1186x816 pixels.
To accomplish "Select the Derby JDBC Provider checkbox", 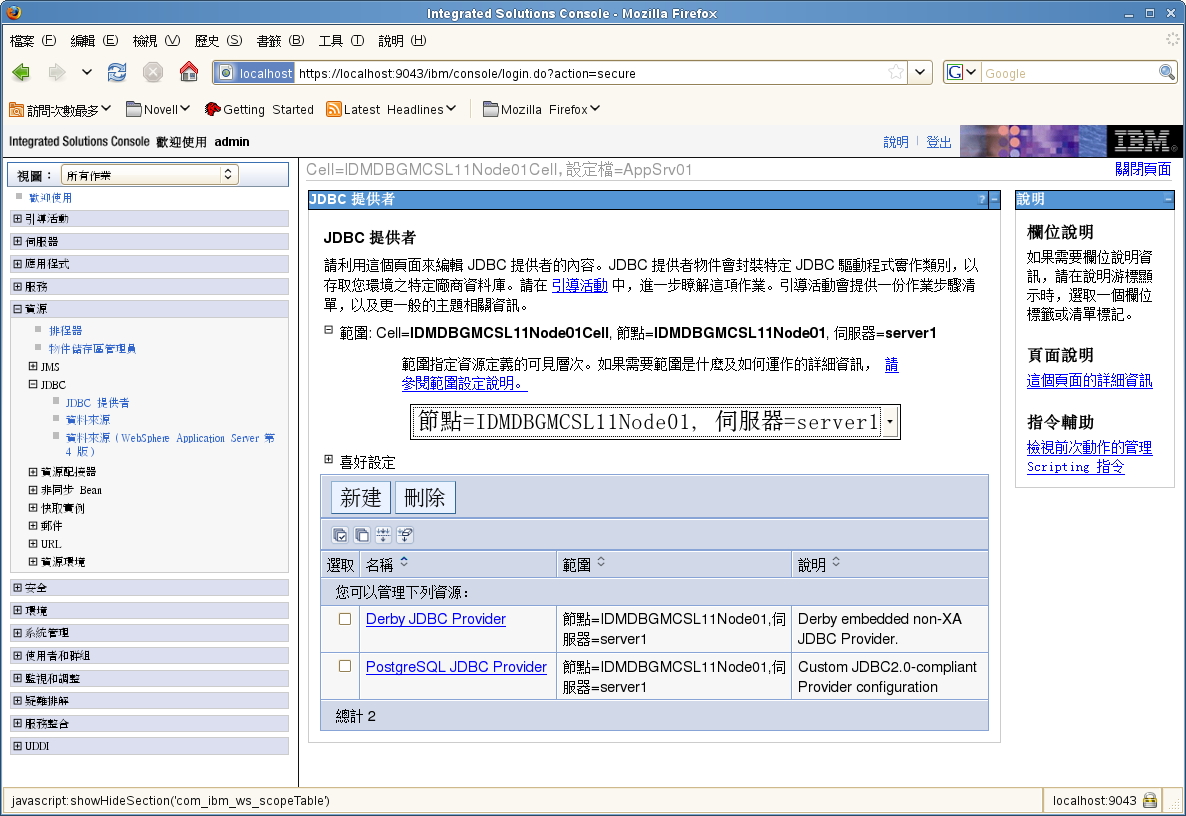I will [345, 619].
